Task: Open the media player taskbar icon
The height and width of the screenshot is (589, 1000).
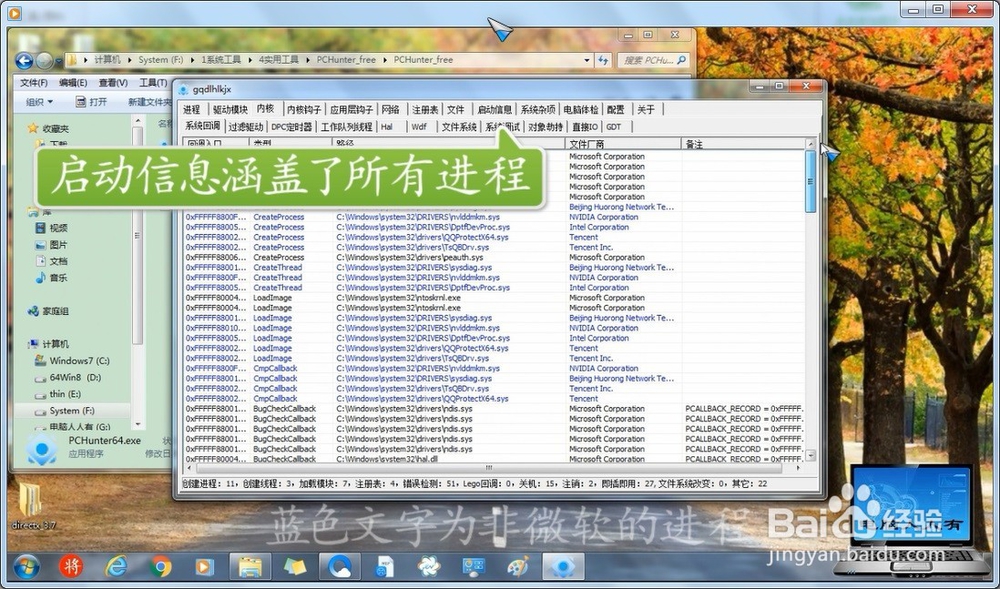Action: (x=204, y=566)
